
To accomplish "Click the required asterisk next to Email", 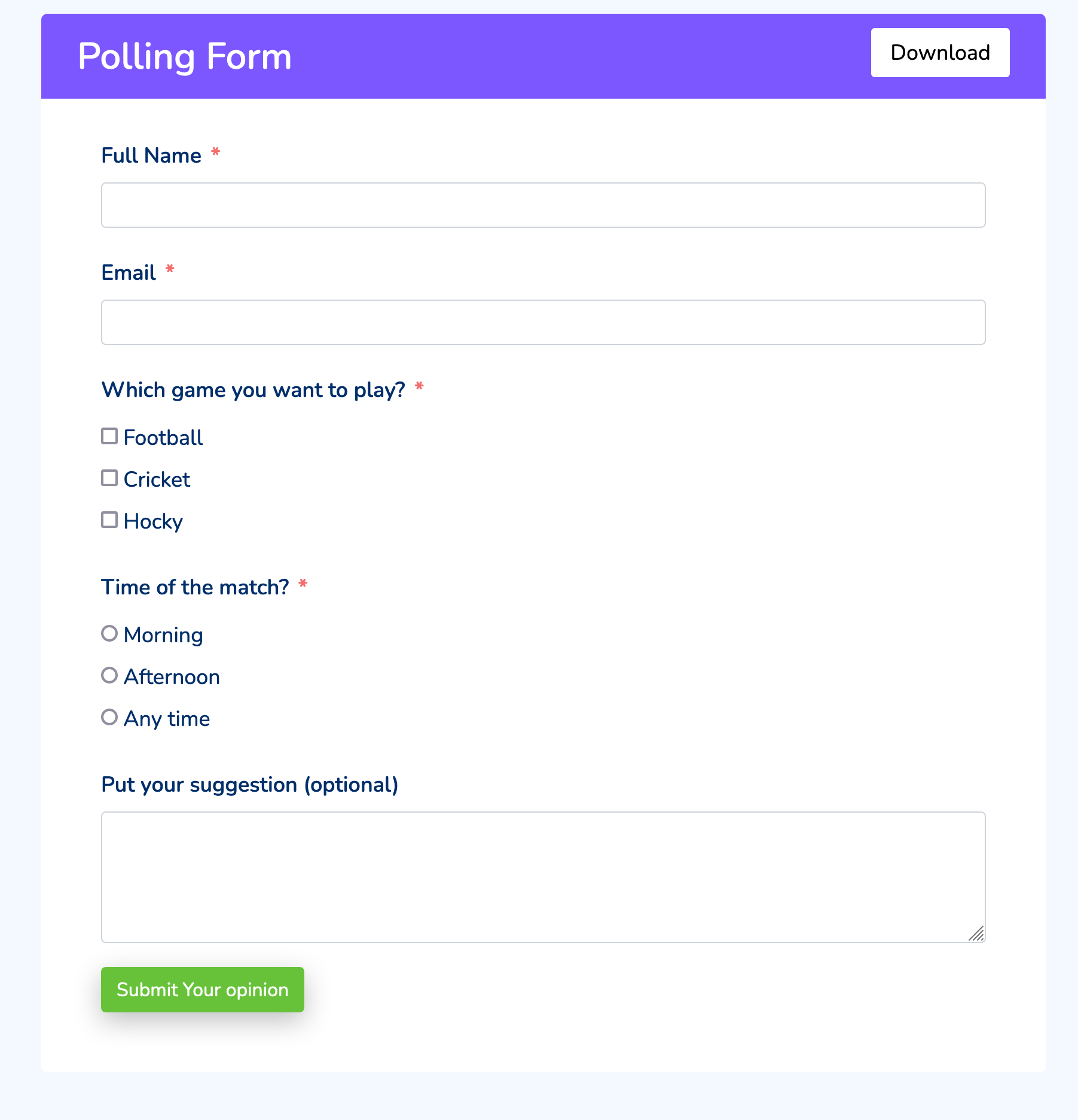I will pos(170,270).
